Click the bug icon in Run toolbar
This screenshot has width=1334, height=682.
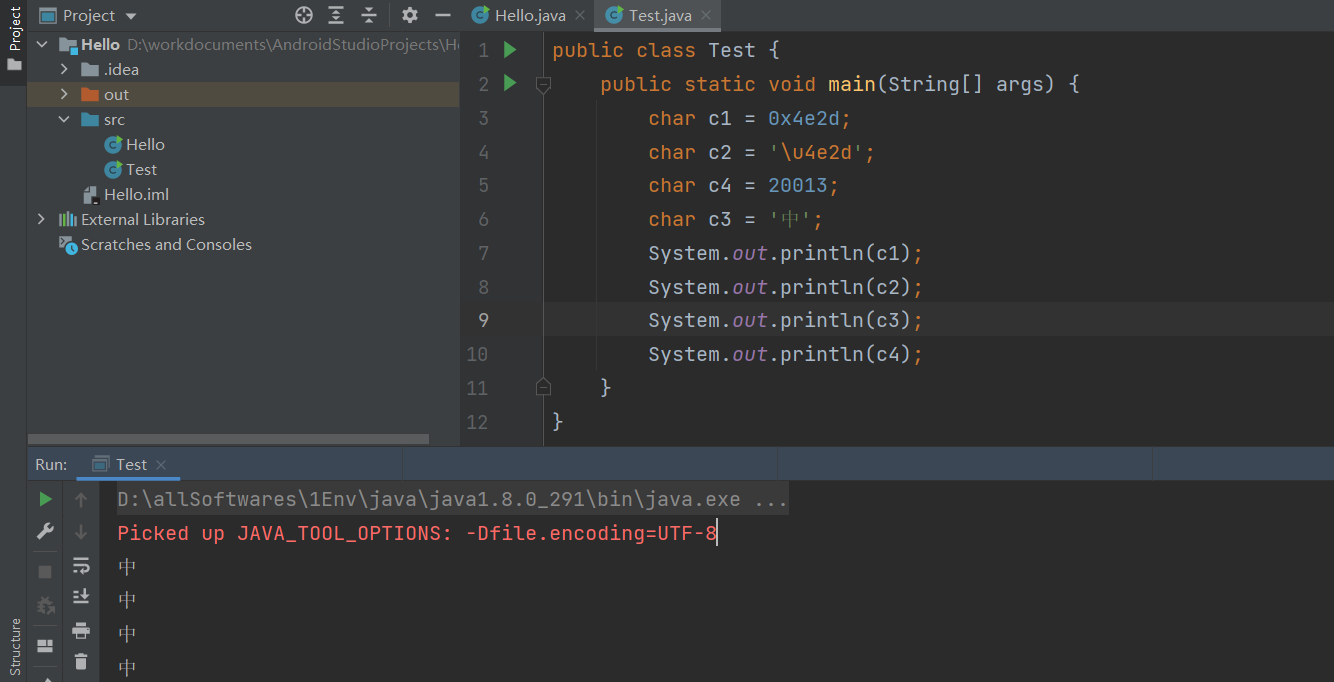[x=45, y=606]
